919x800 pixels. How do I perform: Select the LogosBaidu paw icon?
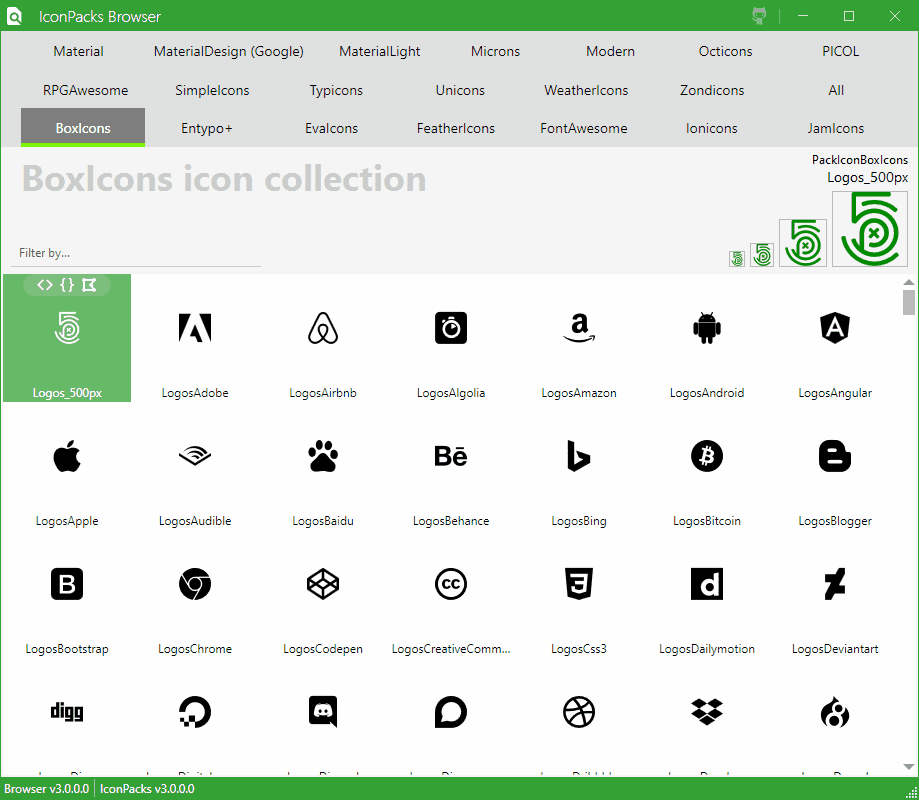click(x=323, y=456)
